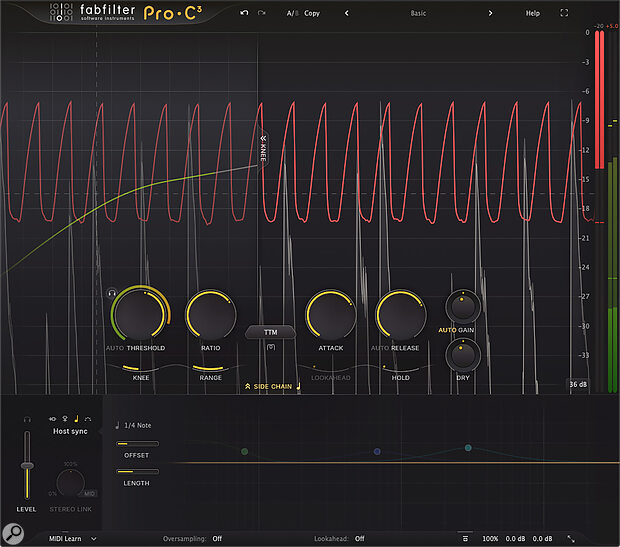Click the green EQ band node
The width and height of the screenshot is (620, 547).
click(245, 451)
